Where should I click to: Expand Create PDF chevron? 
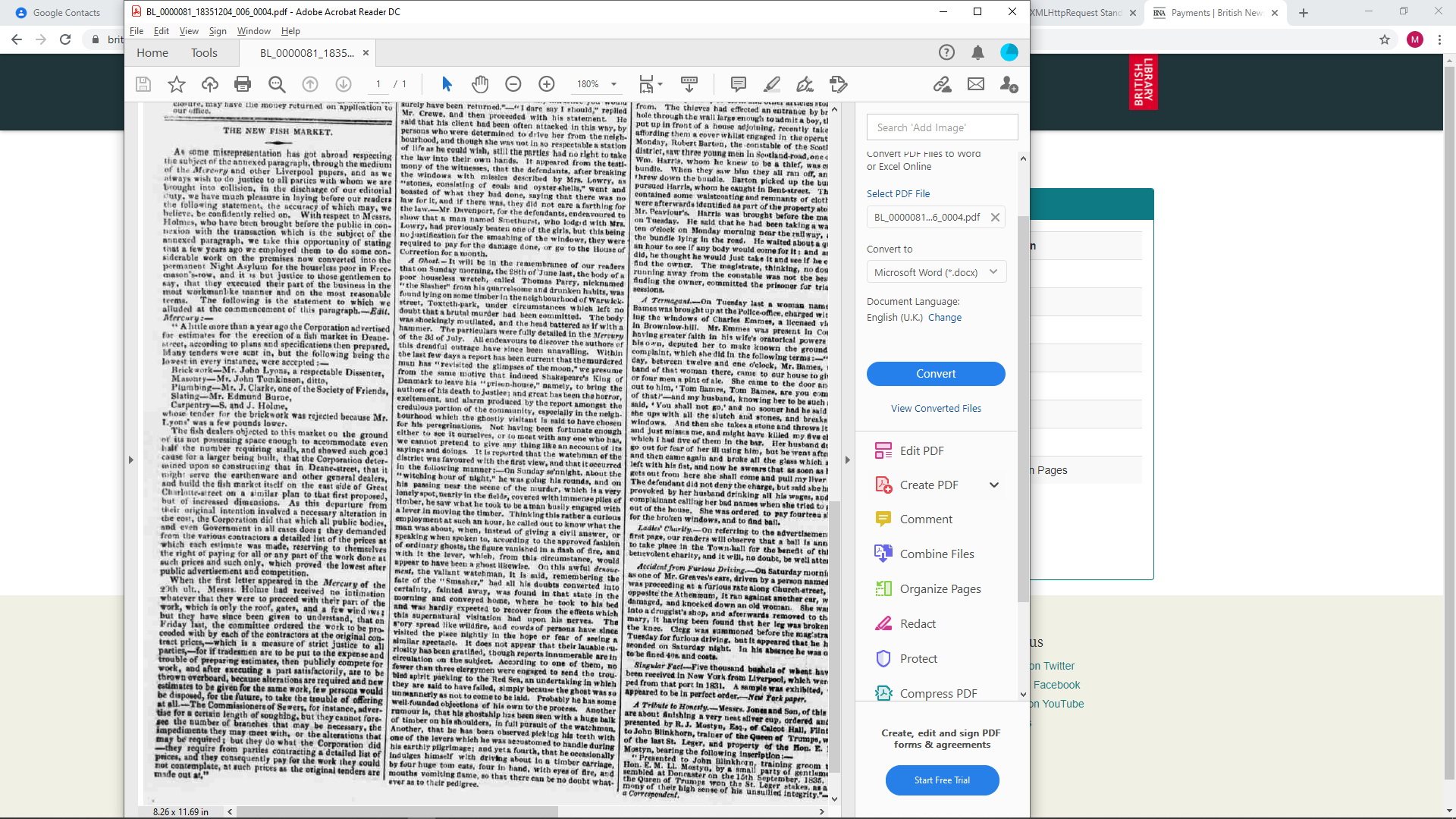click(994, 485)
